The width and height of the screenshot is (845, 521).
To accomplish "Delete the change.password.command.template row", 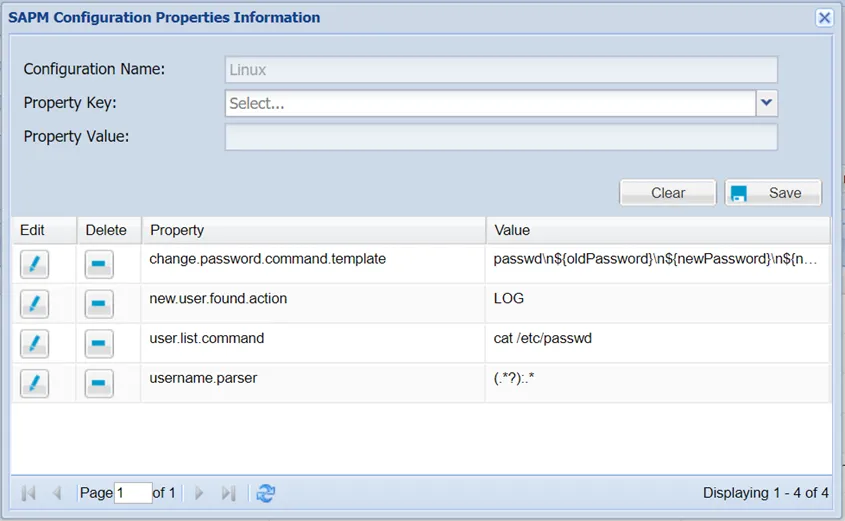I will 99,264.
